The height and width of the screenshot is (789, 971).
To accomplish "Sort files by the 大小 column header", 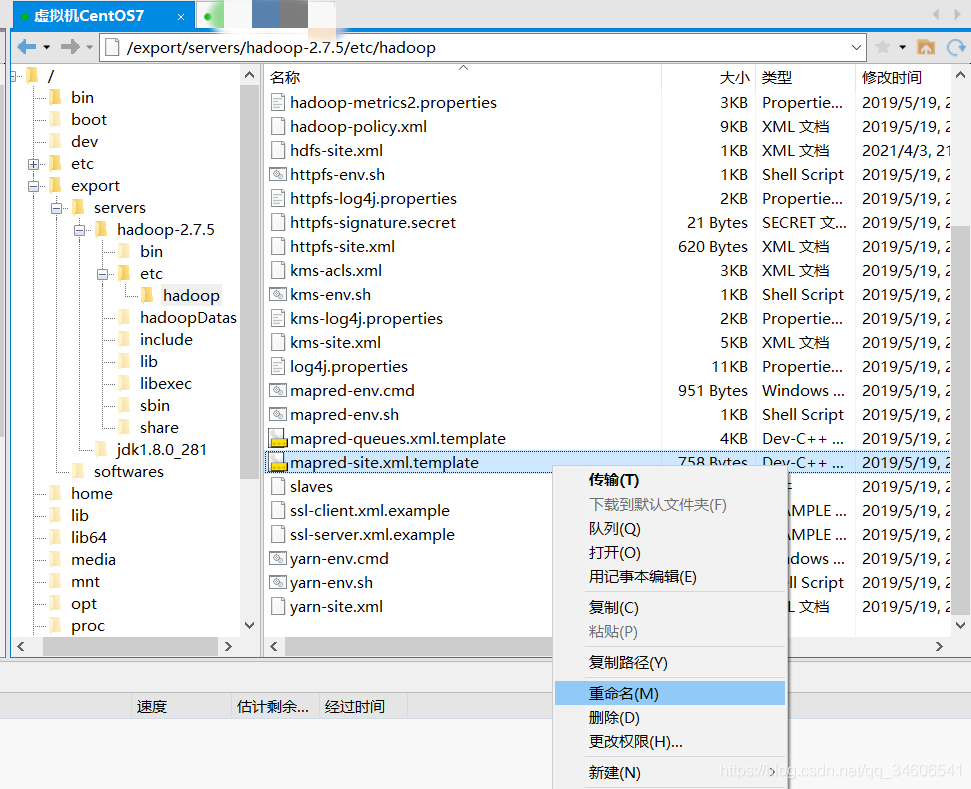I will (708, 77).
